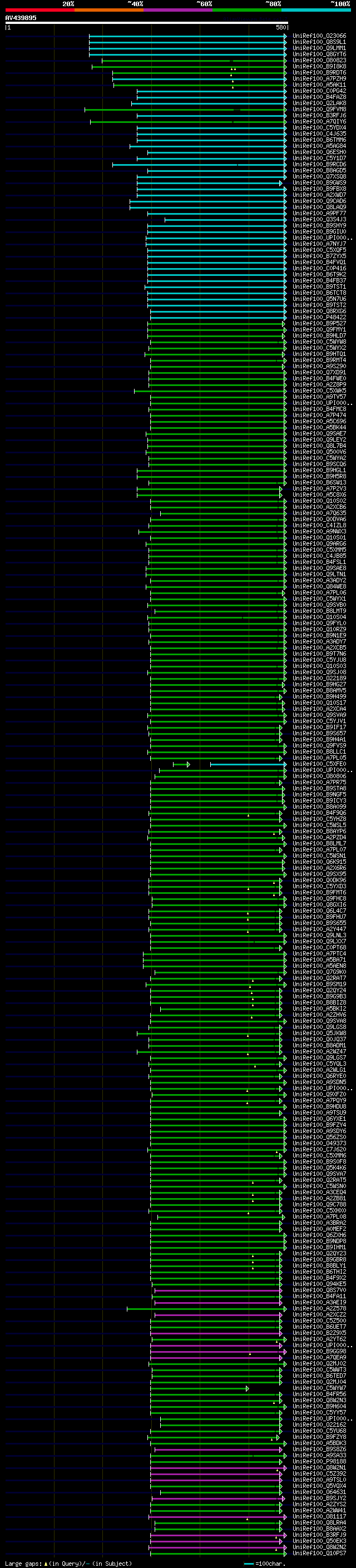Click the orange ~40% legend segment
This screenshot has width=356, height=1568.
pyautogui.click(x=109, y=10)
